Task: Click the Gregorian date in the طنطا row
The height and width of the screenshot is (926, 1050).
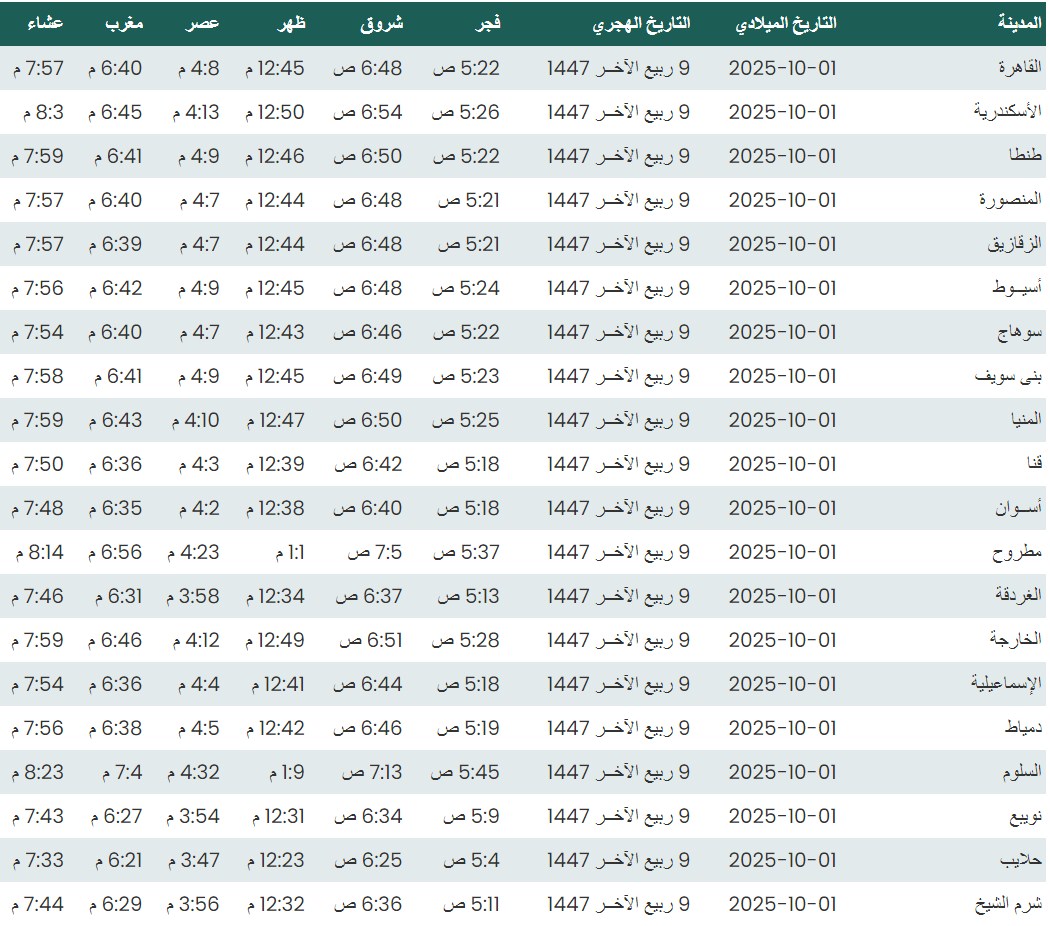Action: click(782, 156)
